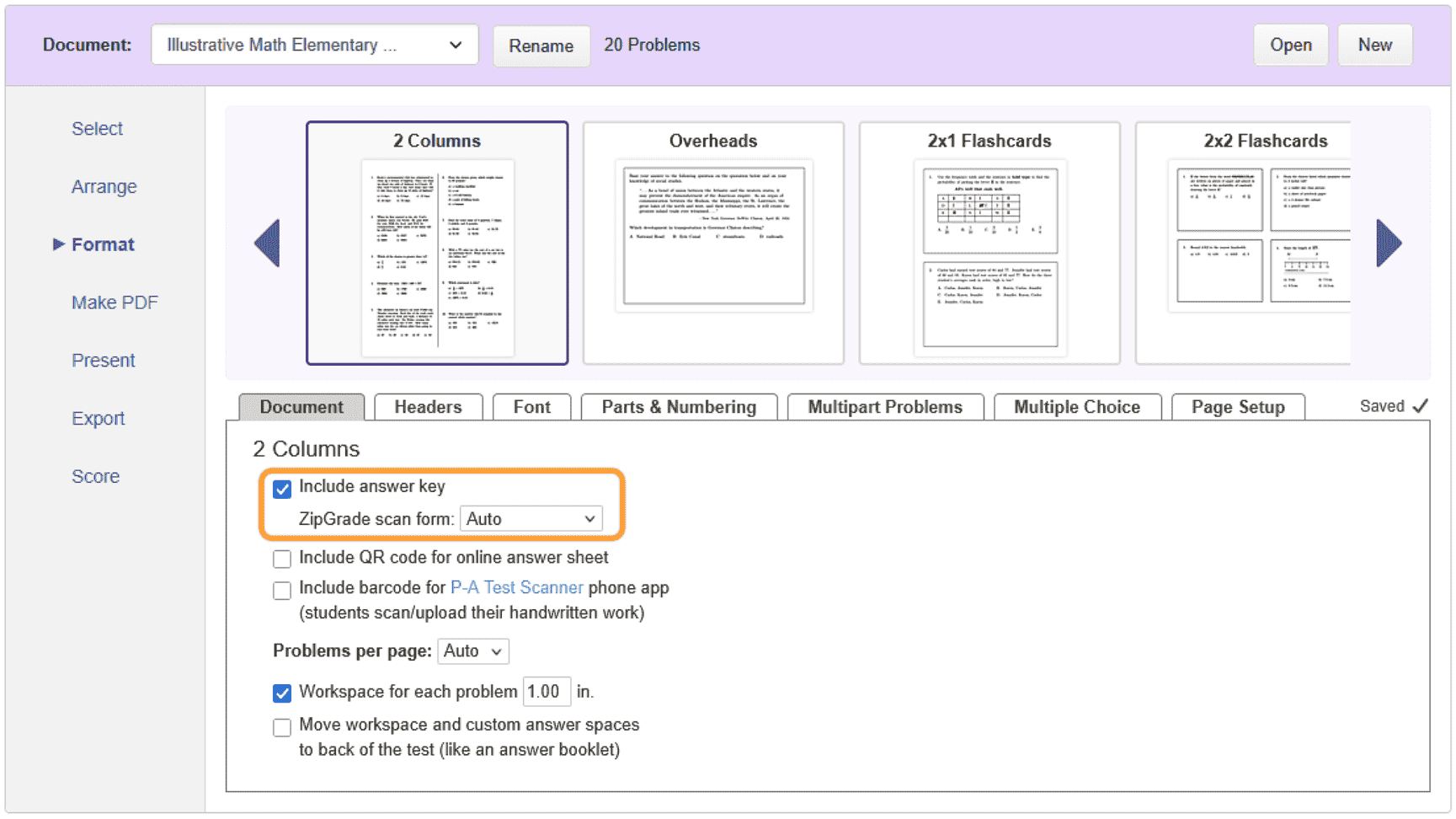Go to the Score section

click(x=95, y=476)
